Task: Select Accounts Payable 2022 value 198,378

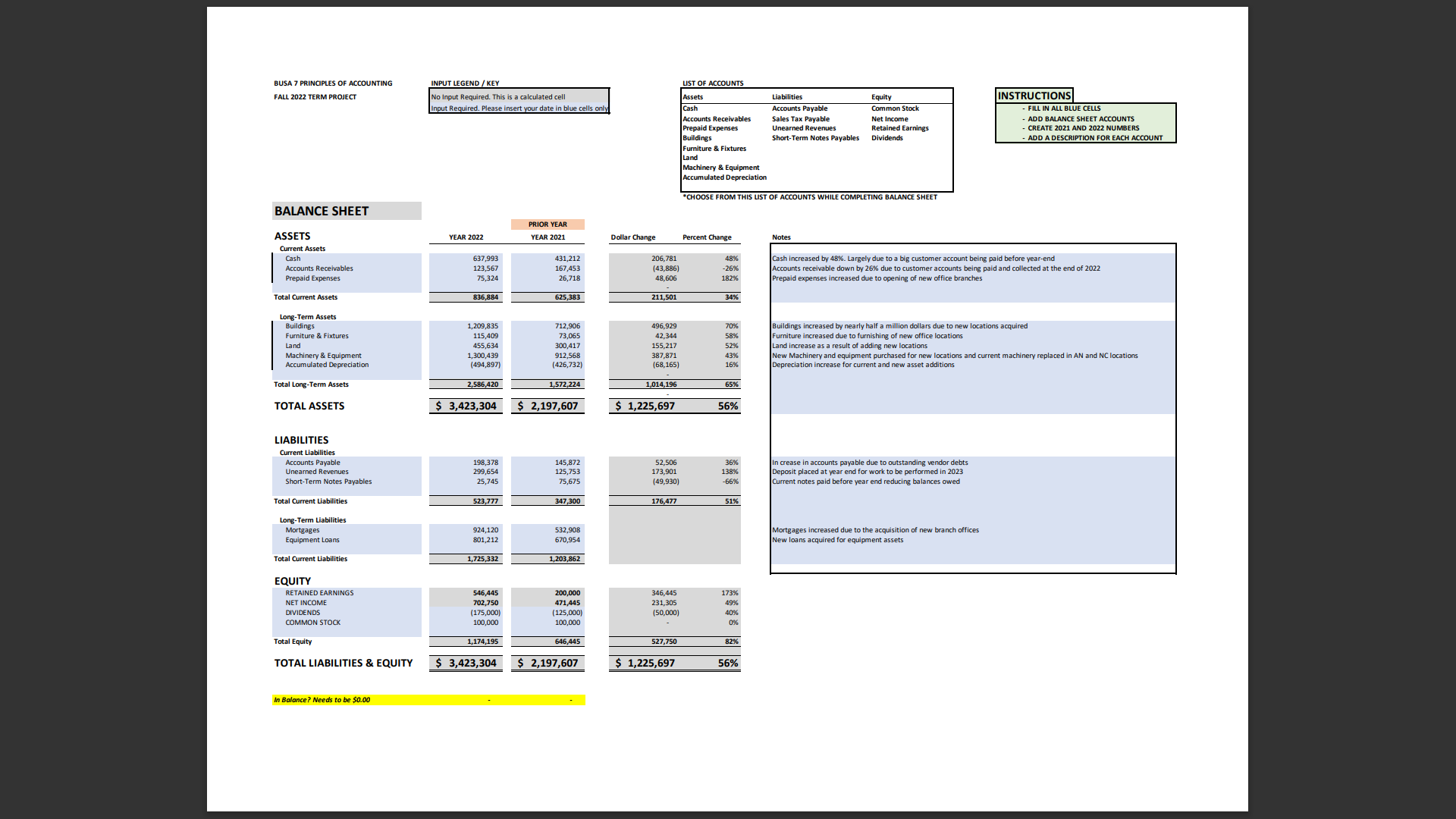Action: point(485,463)
